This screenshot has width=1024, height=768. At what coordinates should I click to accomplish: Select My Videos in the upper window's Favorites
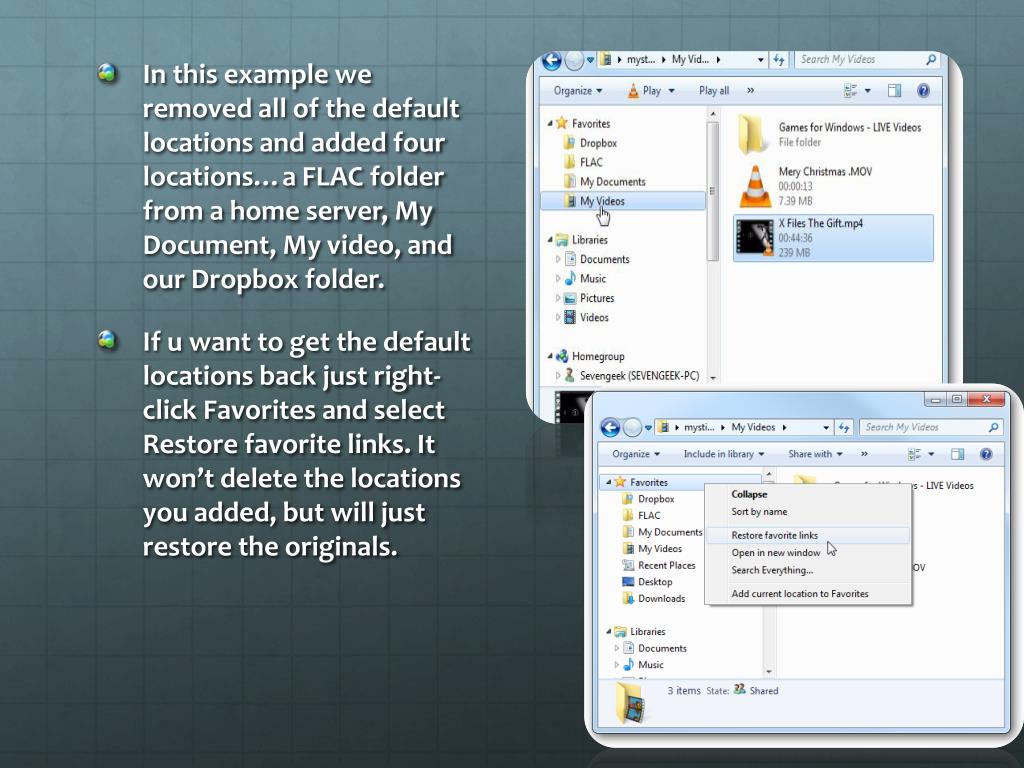[x=623, y=201]
